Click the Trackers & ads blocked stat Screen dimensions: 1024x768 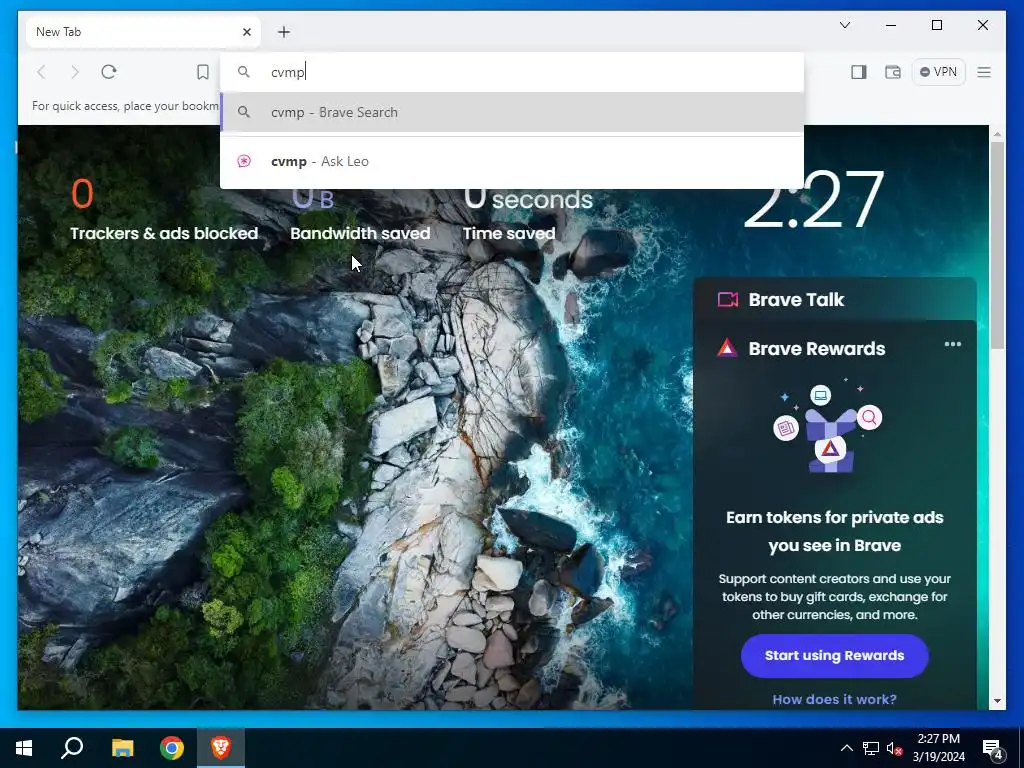(164, 209)
